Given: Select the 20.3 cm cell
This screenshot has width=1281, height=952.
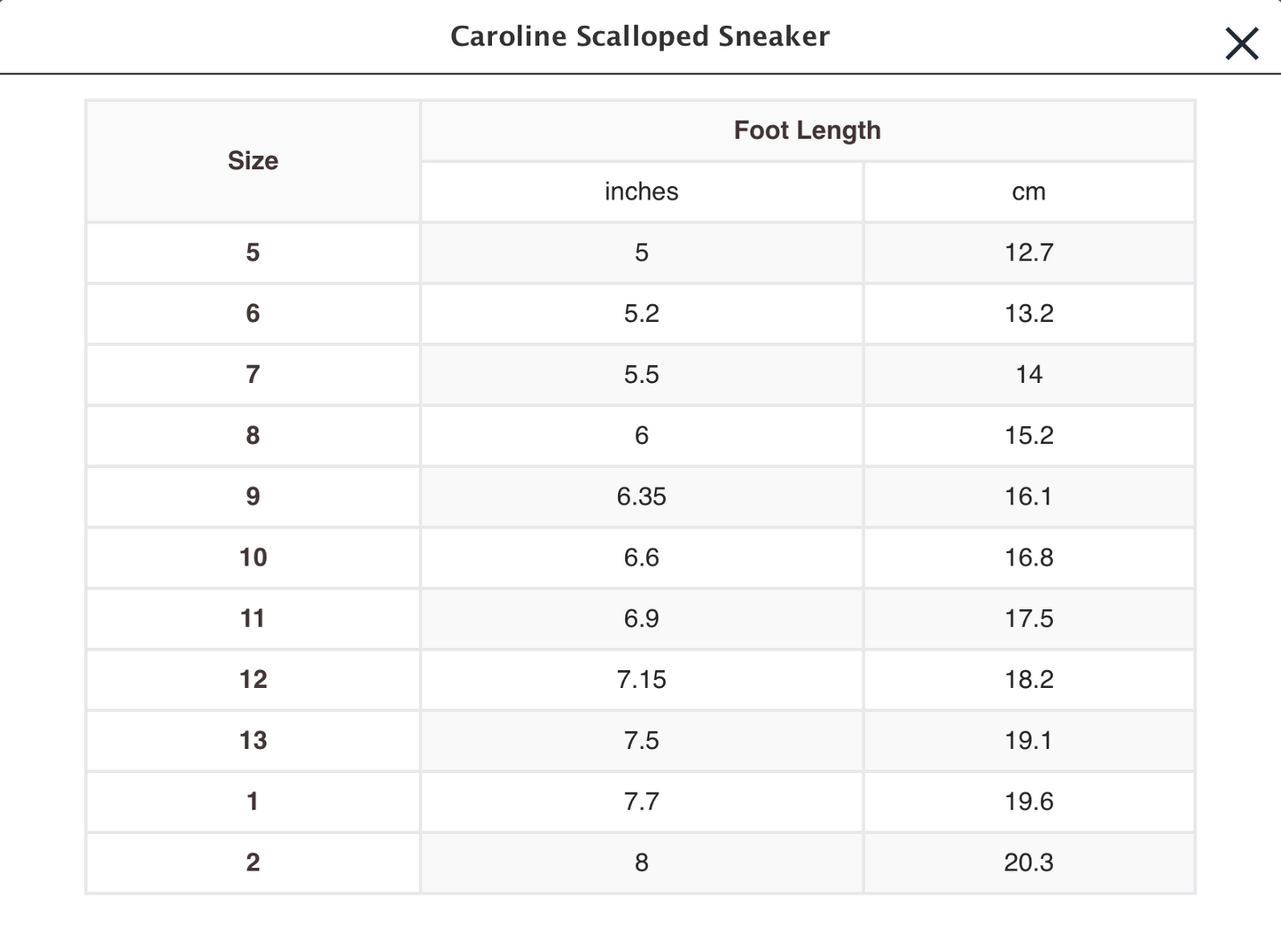Looking at the screenshot, I should tap(1028, 862).
